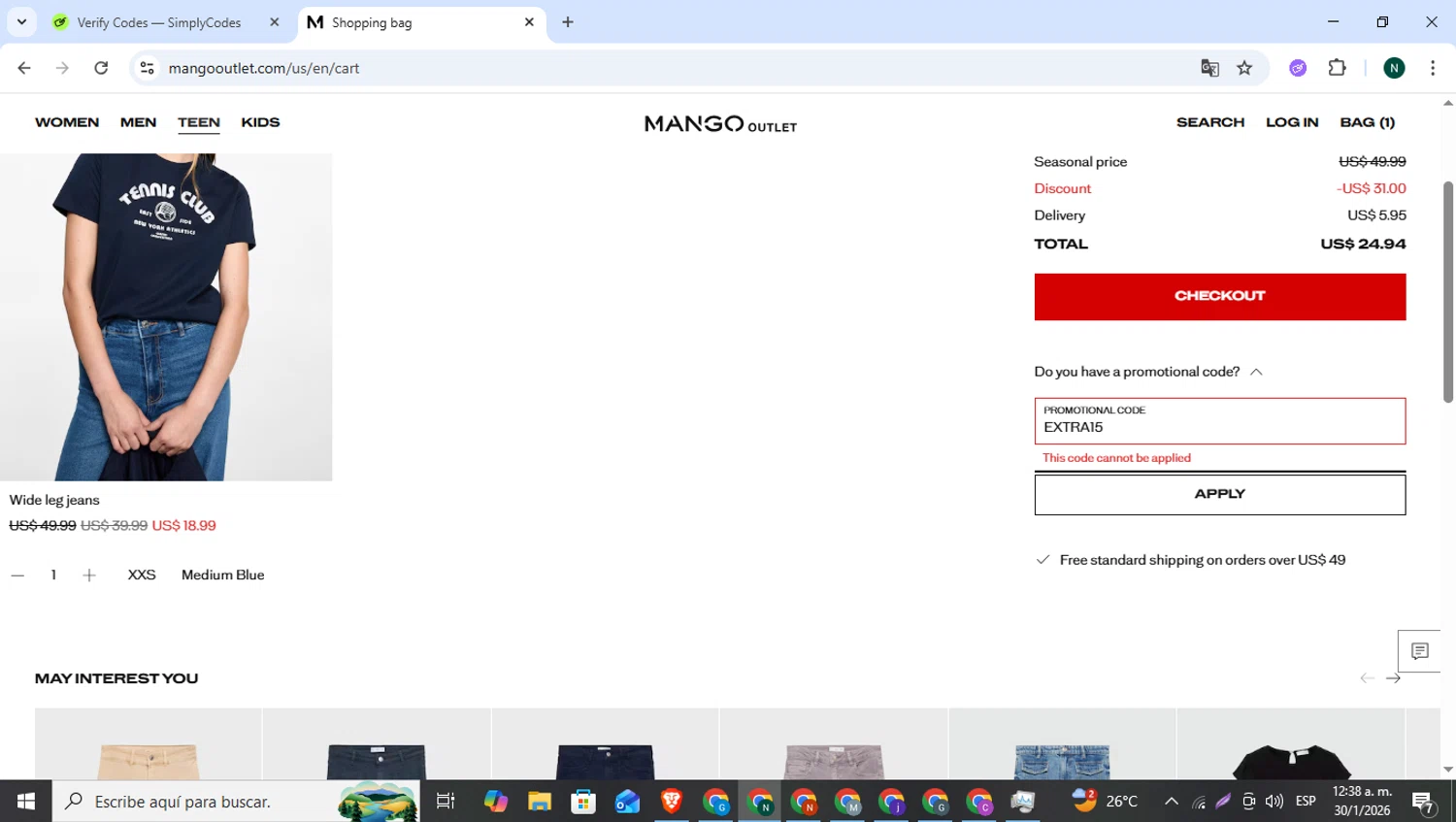Image resolution: width=1456 pixels, height=822 pixels.
Task: Open Microsoft Store from the taskbar
Action: [x=583, y=801]
